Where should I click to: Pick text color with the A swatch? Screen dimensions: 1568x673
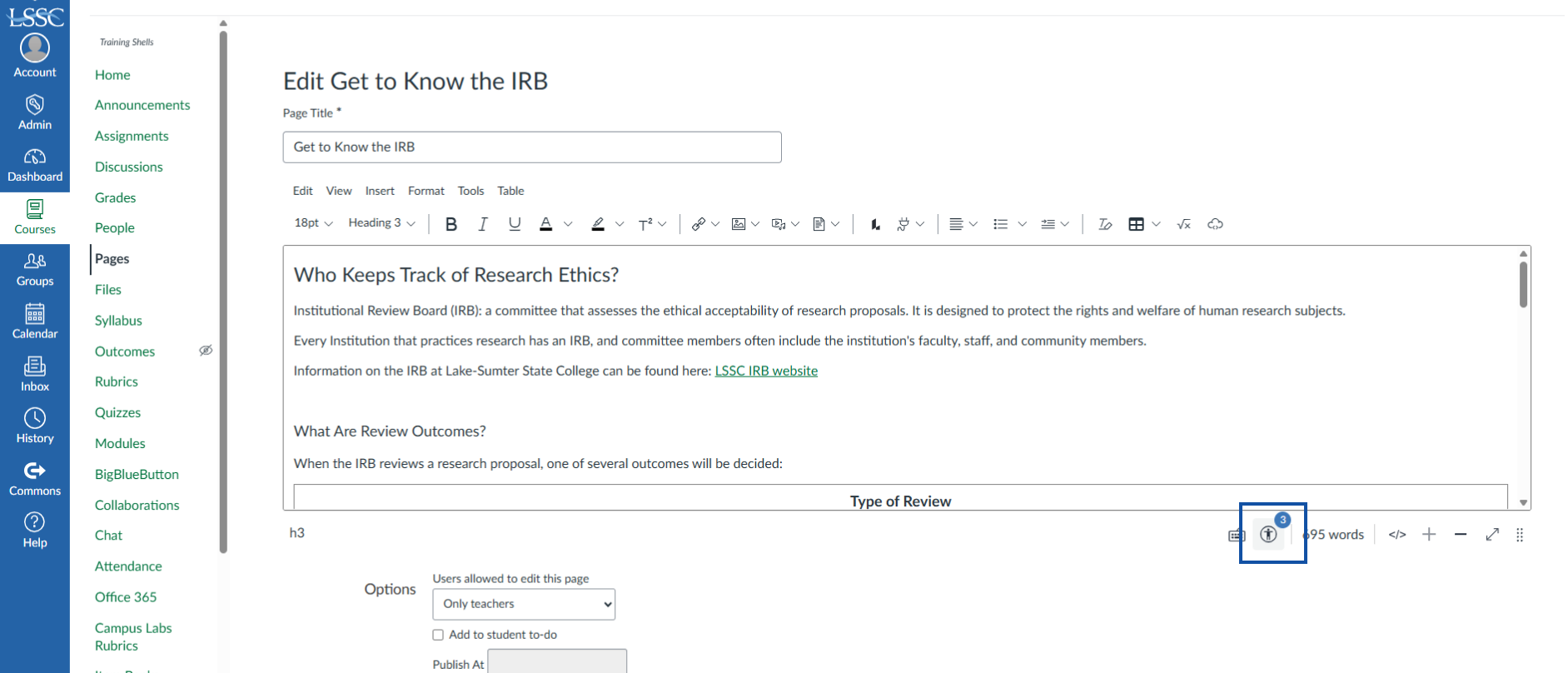point(546,224)
